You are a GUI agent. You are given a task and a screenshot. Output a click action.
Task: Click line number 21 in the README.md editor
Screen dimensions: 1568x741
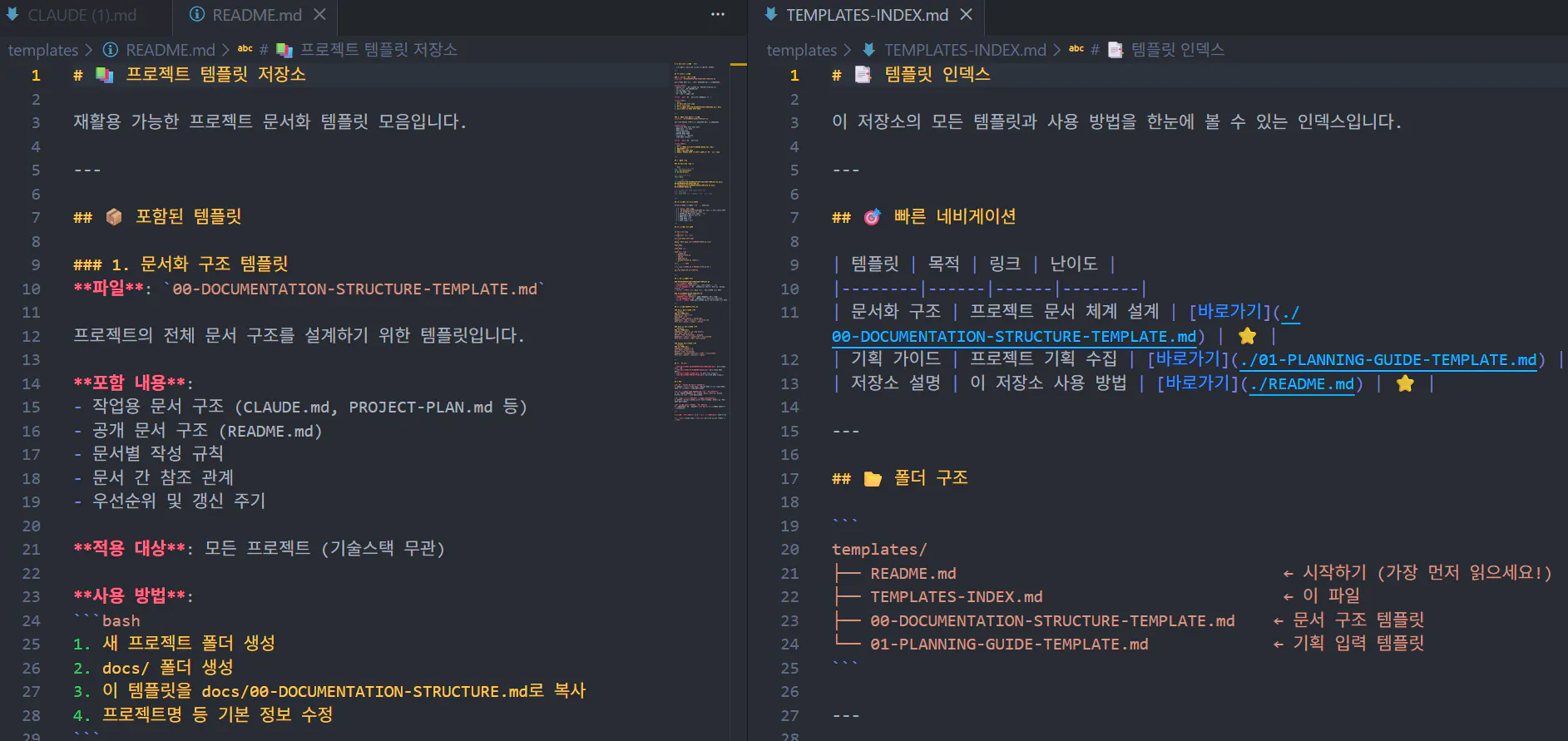tap(31, 550)
